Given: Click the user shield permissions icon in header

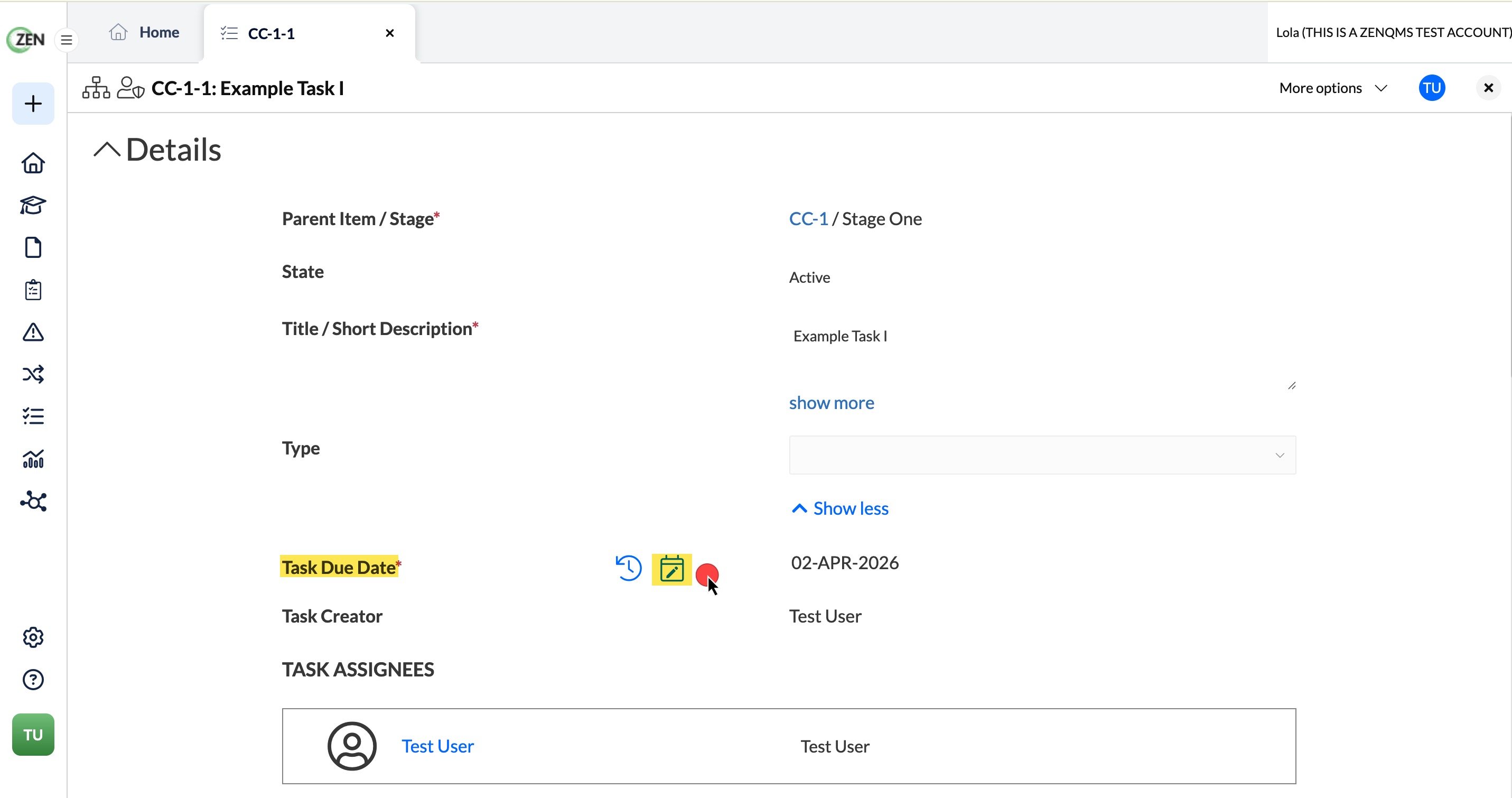Looking at the screenshot, I should point(130,88).
